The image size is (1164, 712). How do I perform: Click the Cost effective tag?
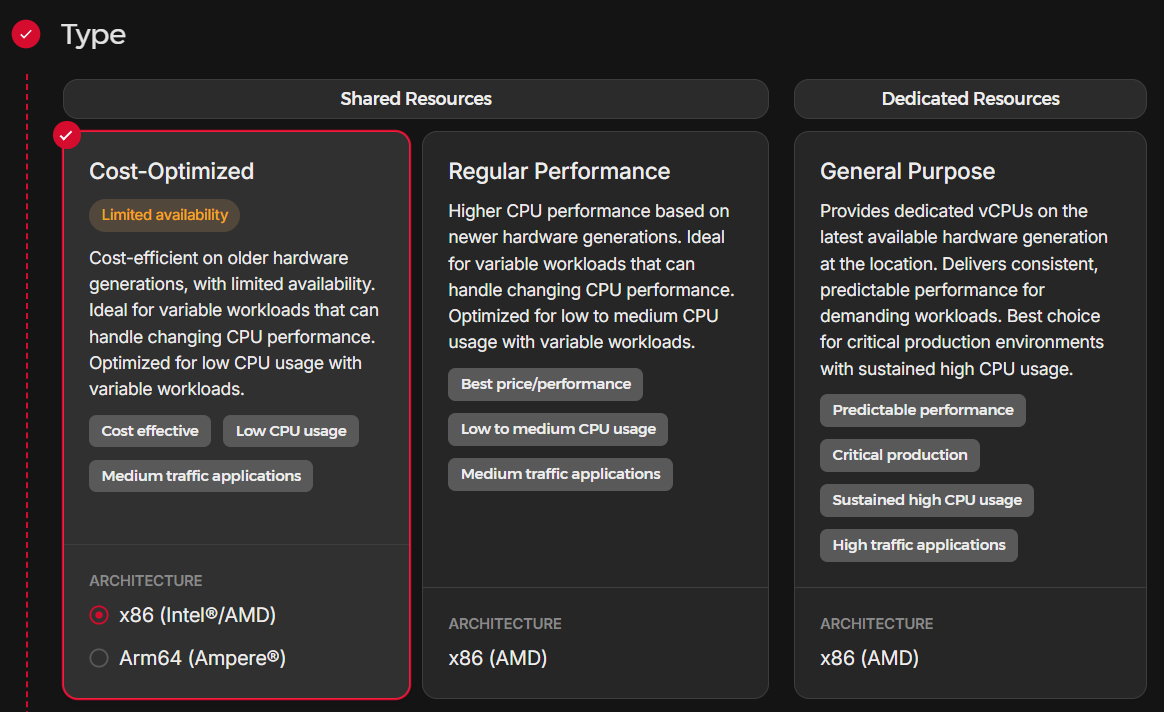(150, 431)
